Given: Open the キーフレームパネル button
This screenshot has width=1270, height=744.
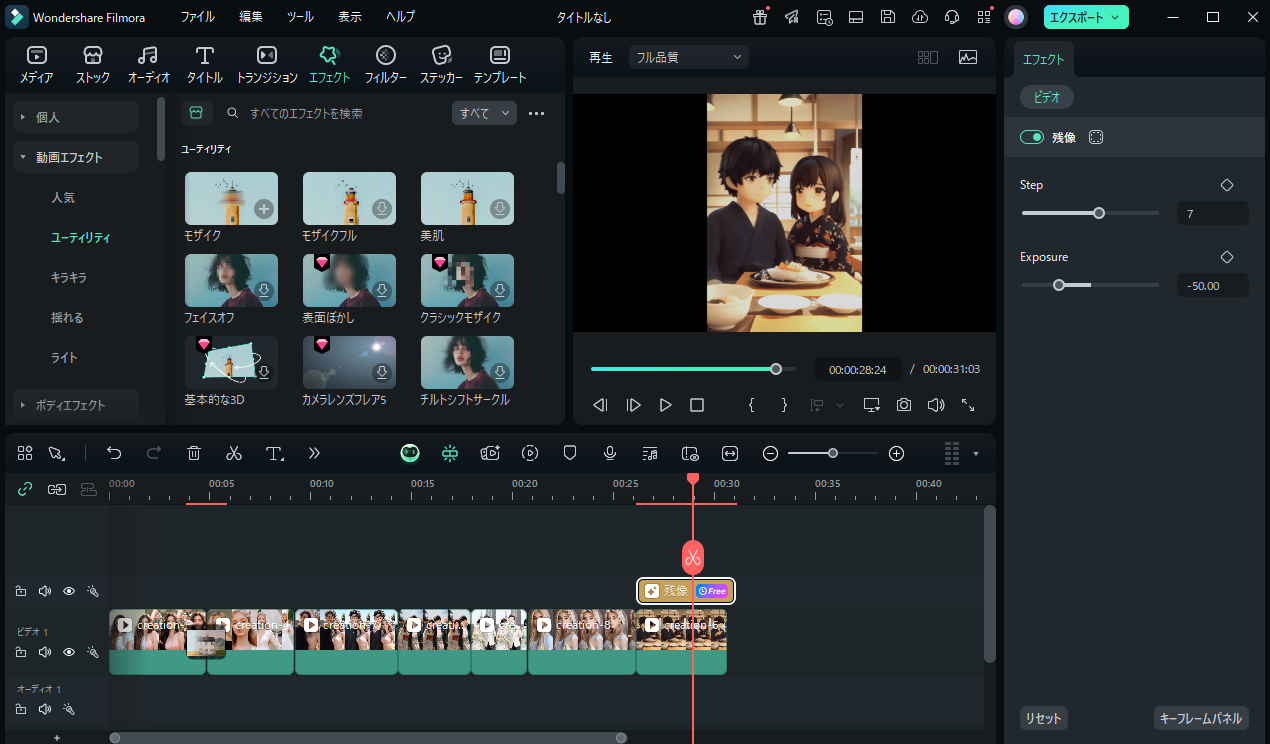Looking at the screenshot, I should pos(1200,718).
